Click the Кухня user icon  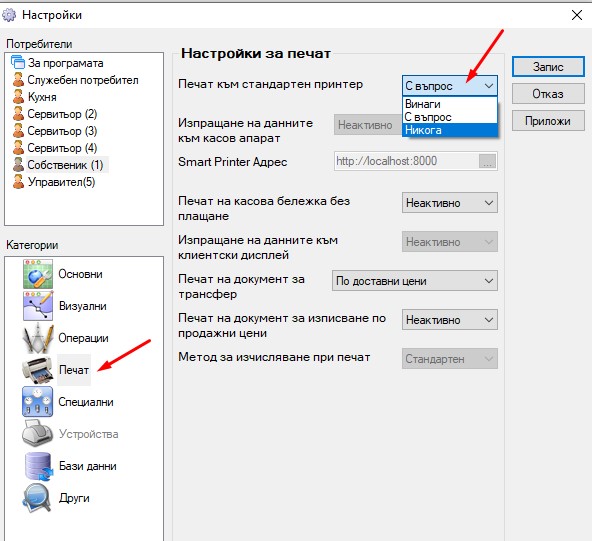[18, 97]
